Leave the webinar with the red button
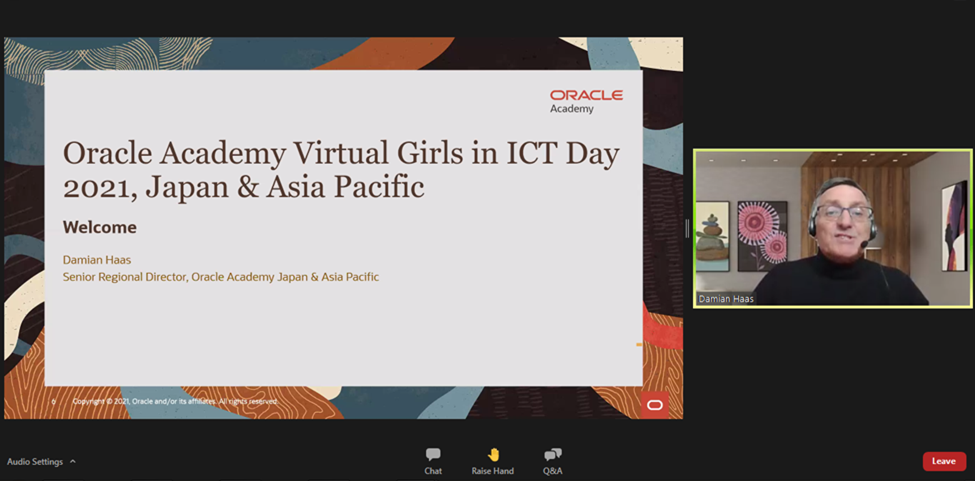This screenshot has width=975, height=481. [943, 461]
